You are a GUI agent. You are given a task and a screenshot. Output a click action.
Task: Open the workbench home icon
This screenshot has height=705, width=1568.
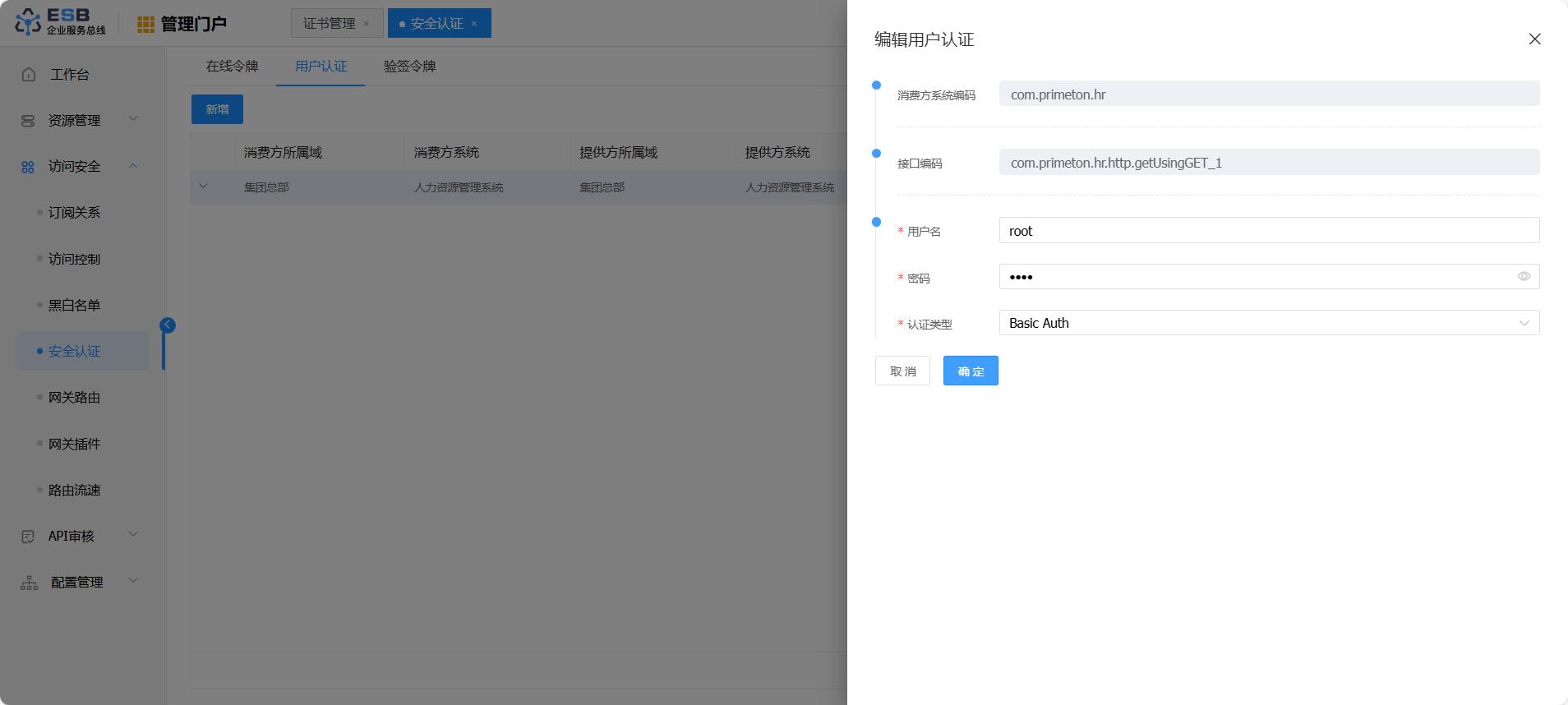coord(29,75)
